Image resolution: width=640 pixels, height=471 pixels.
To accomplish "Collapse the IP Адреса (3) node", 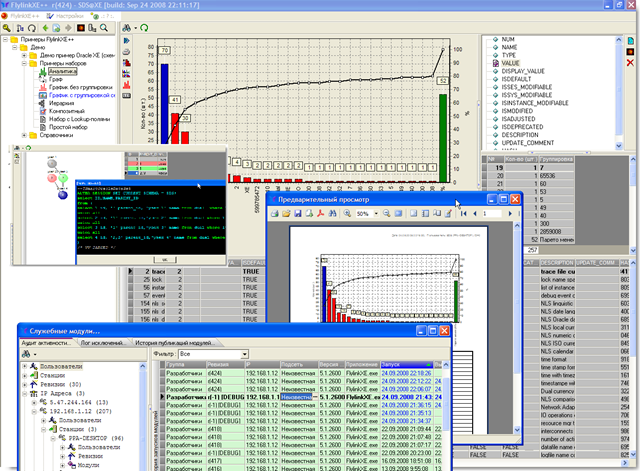I will point(24,393).
